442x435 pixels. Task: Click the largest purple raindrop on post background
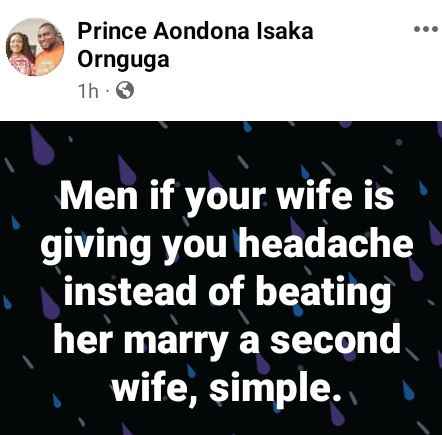coord(41,146)
